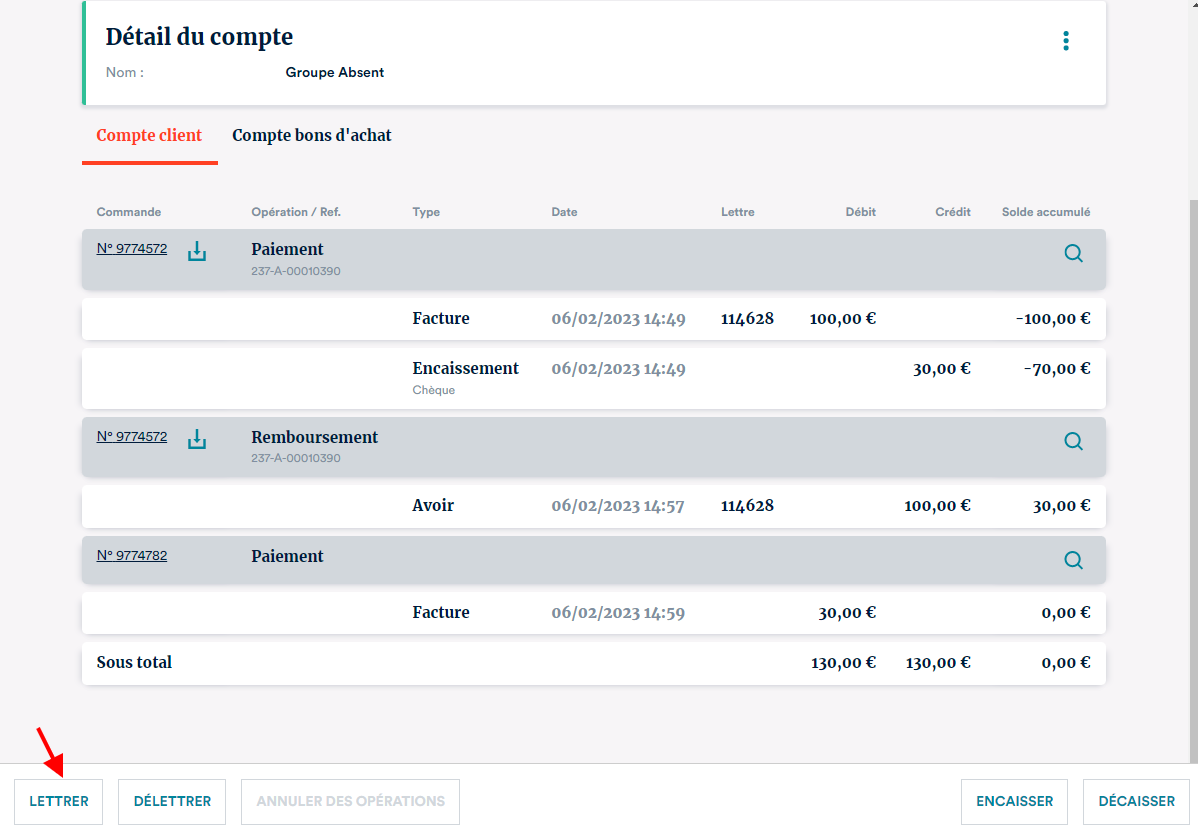This screenshot has width=1198, height=829.
Task: Switch to Compte bons d'achat tab
Action: [x=312, y=136]
